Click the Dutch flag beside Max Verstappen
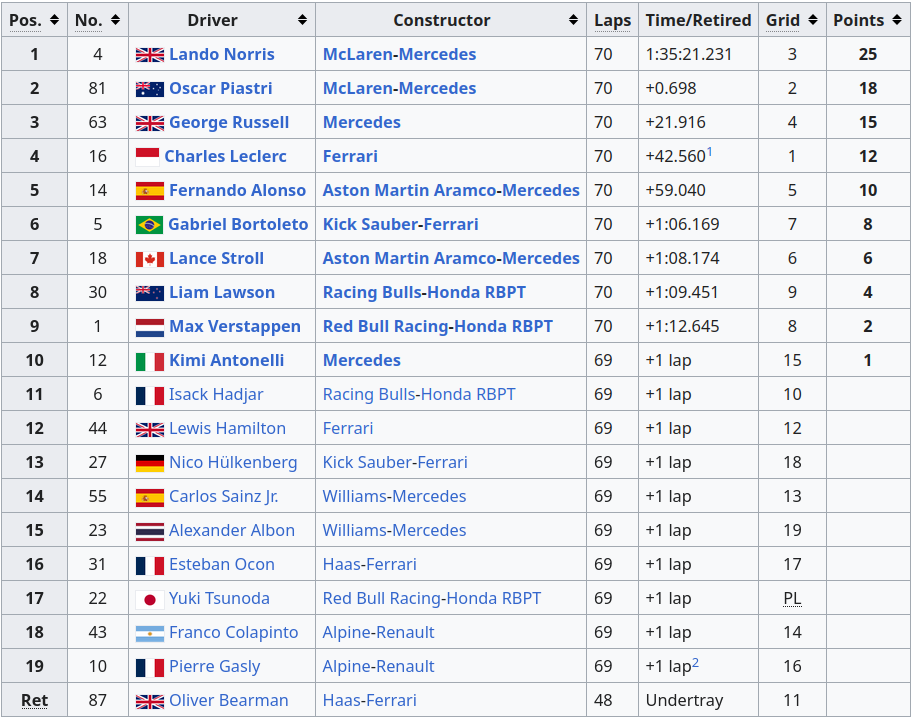 [x=150, y=327]
